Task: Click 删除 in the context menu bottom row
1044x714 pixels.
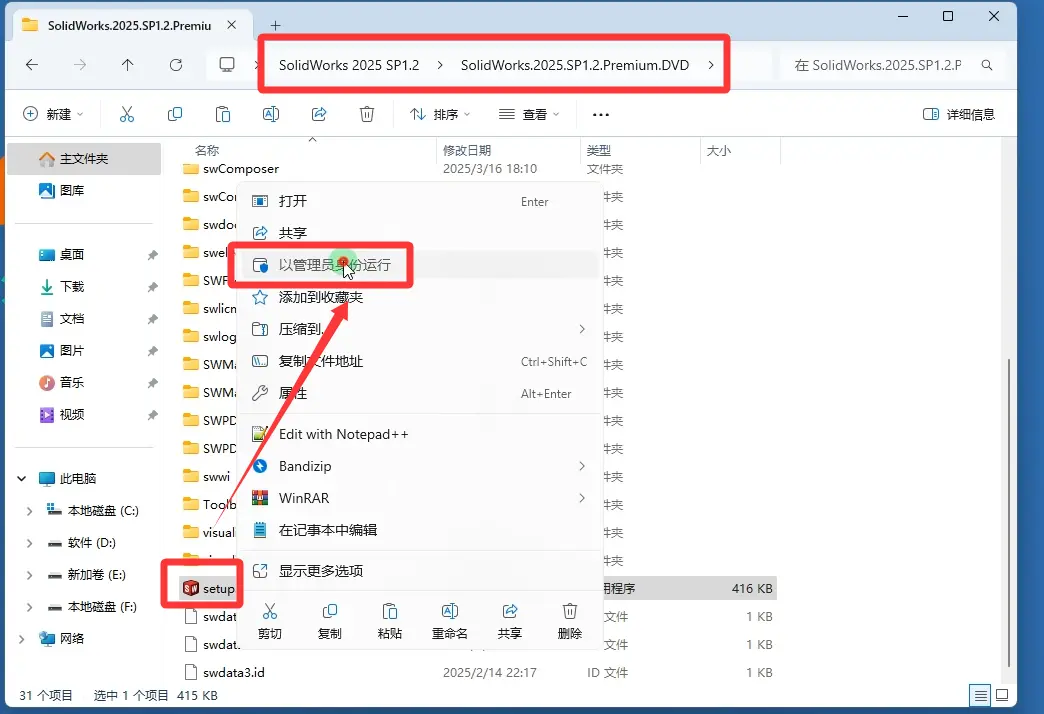Action: [x=569, y=621]
